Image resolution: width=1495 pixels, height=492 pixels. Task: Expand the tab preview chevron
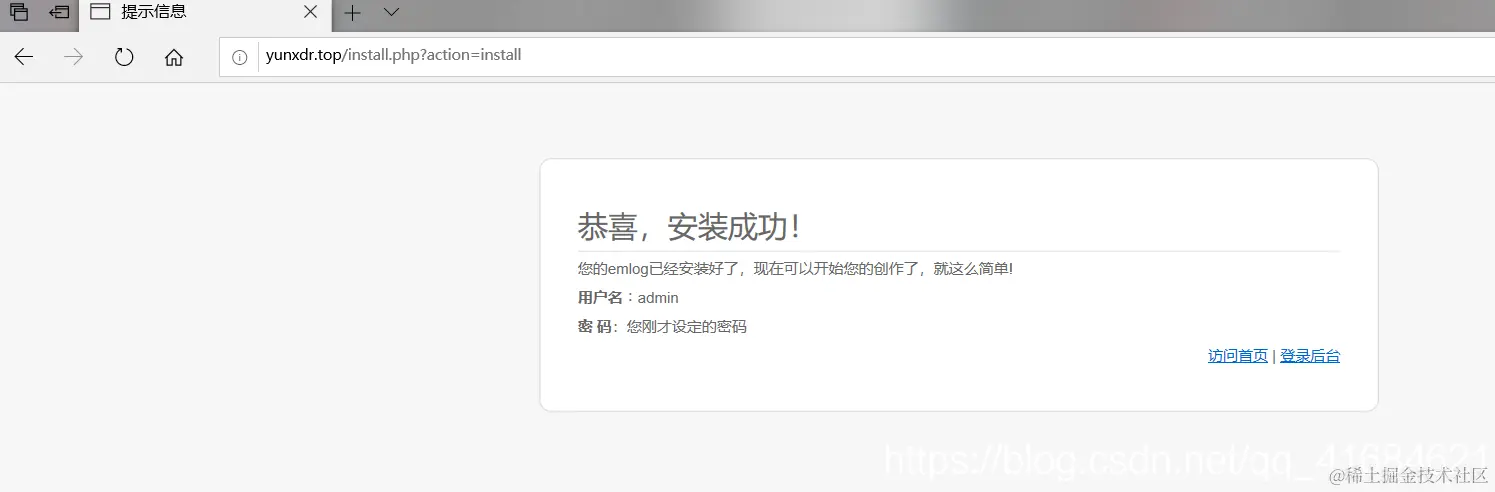392,13
